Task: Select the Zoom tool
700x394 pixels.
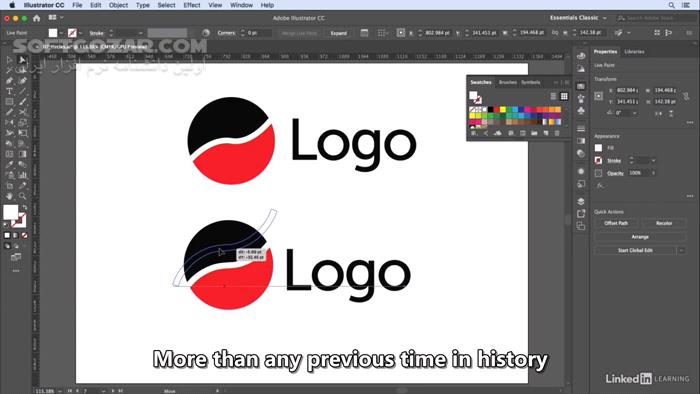Action: [22, 196]
